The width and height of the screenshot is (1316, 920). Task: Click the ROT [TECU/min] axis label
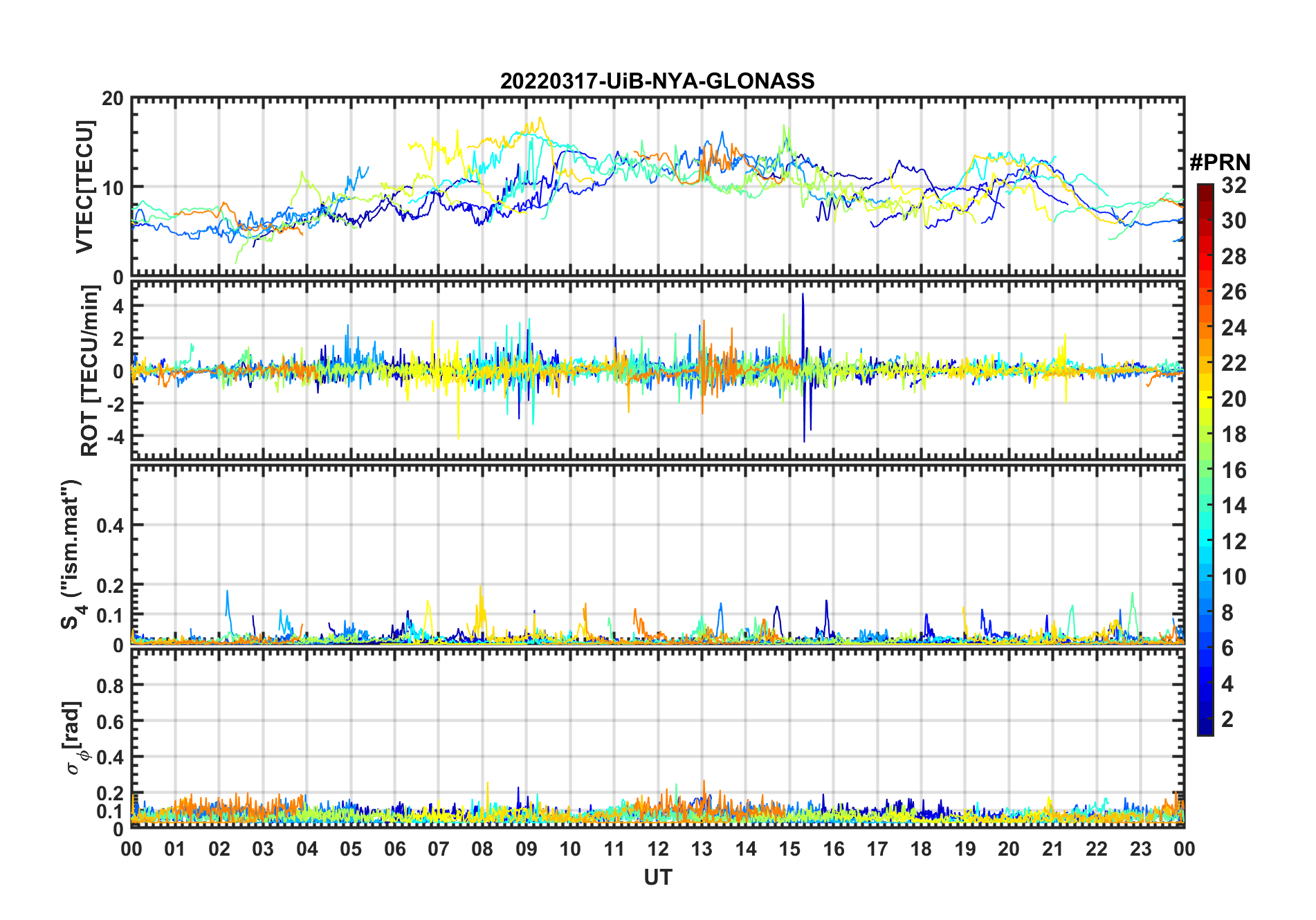point(89,371)
